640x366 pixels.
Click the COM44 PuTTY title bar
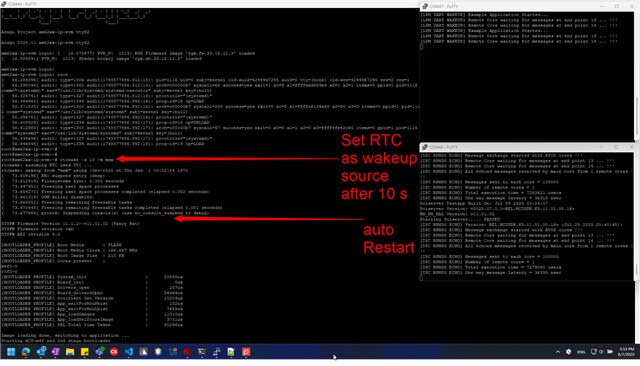pyautogui.click(x=210, y=4)
